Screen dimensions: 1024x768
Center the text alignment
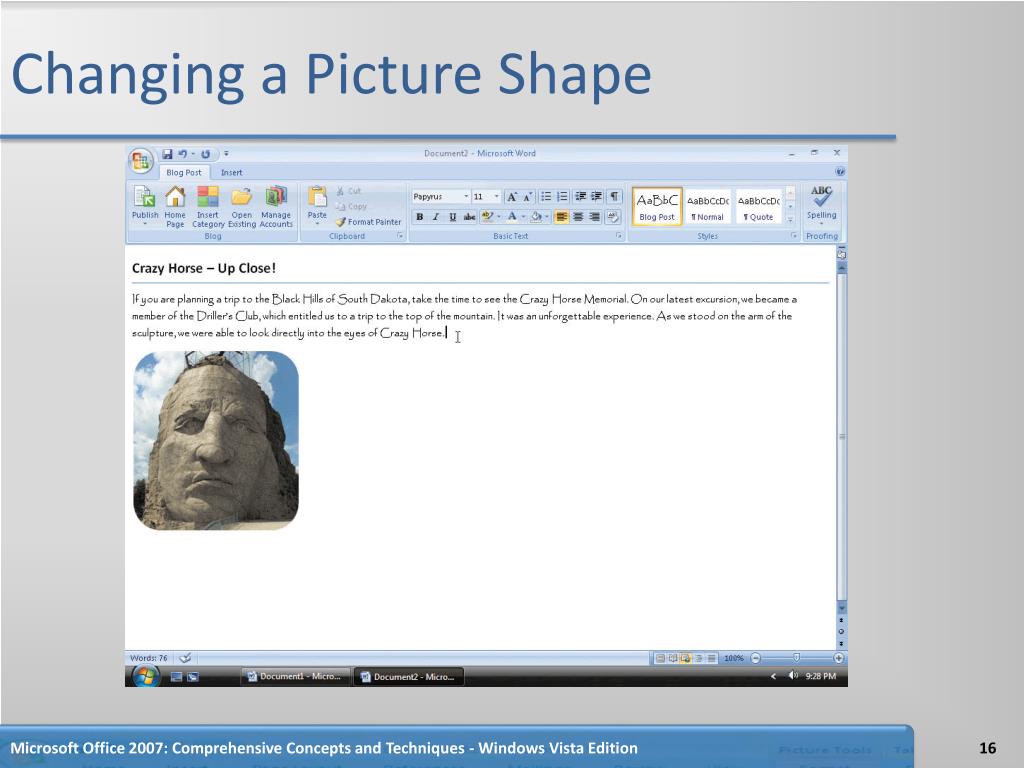(x=578, y=217)
